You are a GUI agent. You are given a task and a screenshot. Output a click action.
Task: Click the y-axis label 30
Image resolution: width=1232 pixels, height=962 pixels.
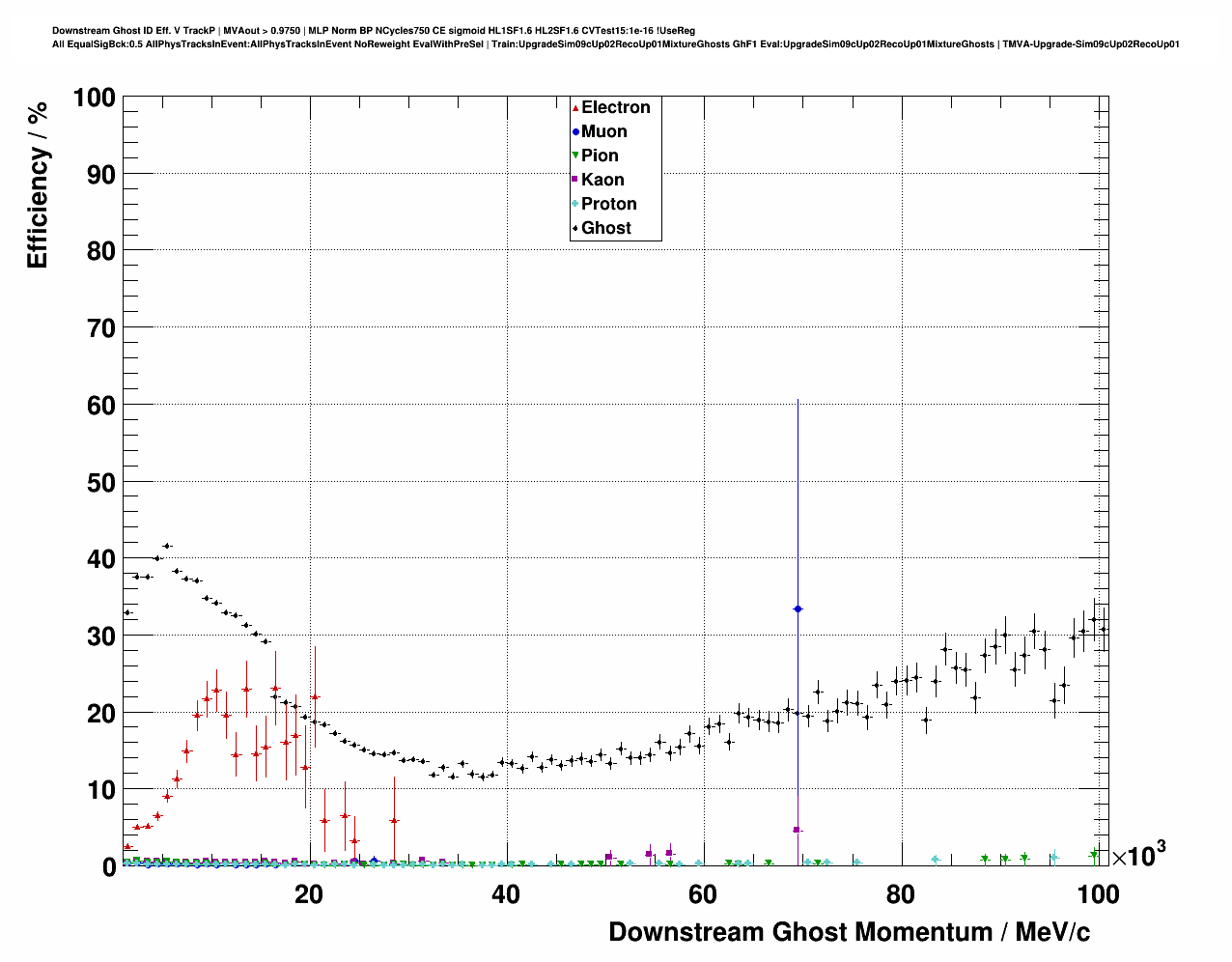pyautogui.click(x=102, y=637)
